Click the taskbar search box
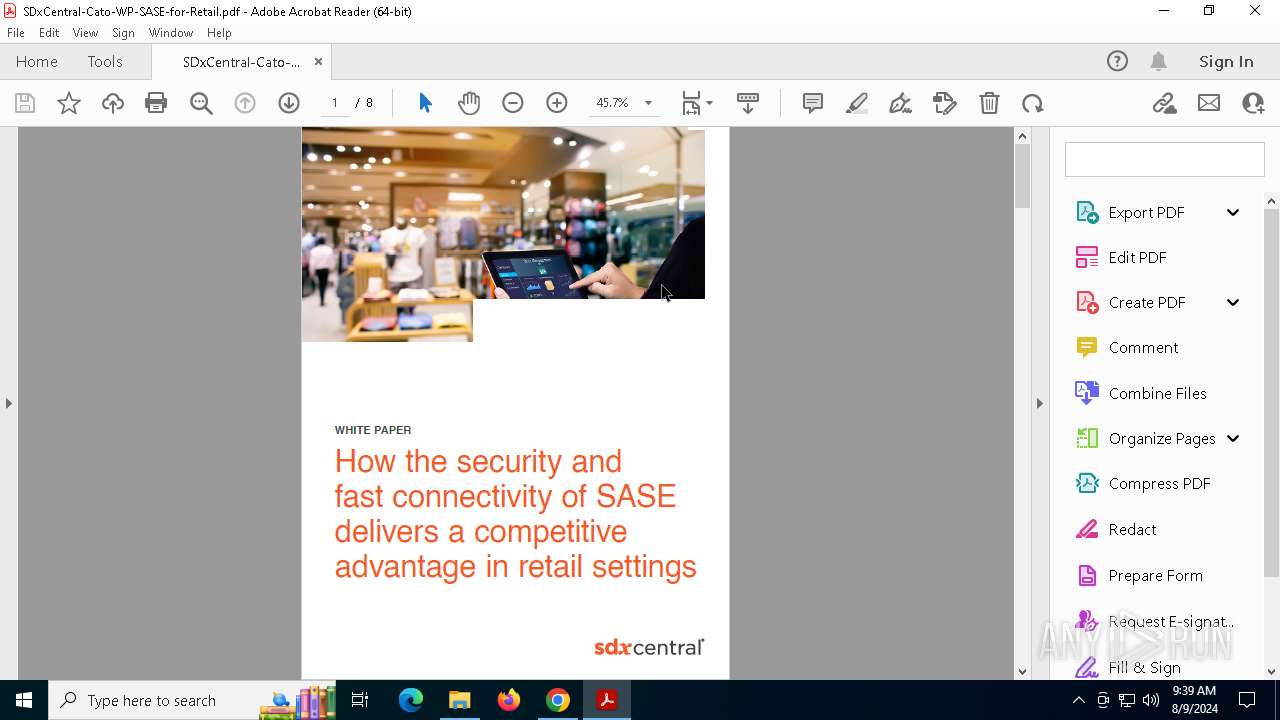The width and height of the screenshot is (1280, 720). coord(192,700)
